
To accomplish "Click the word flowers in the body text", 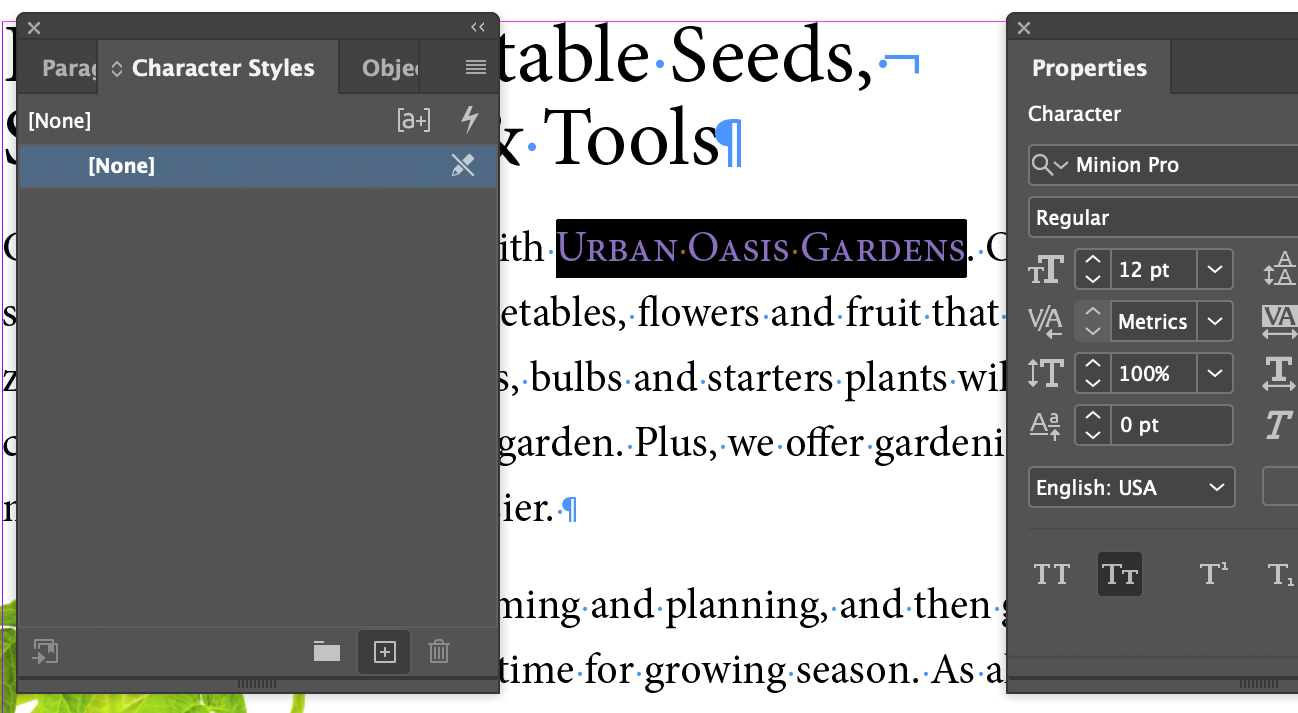I will [699, 314].
